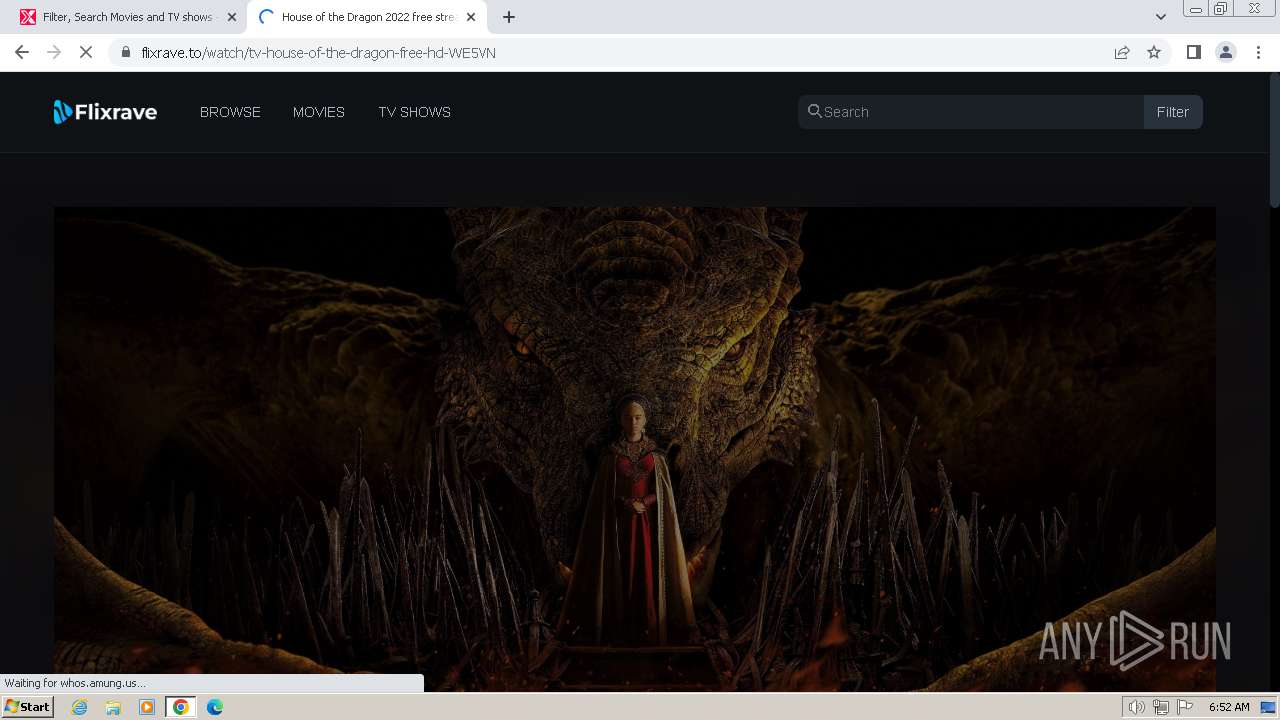
Task: Switch to the Filter, Search Movies tab
Action: point(126,17)
